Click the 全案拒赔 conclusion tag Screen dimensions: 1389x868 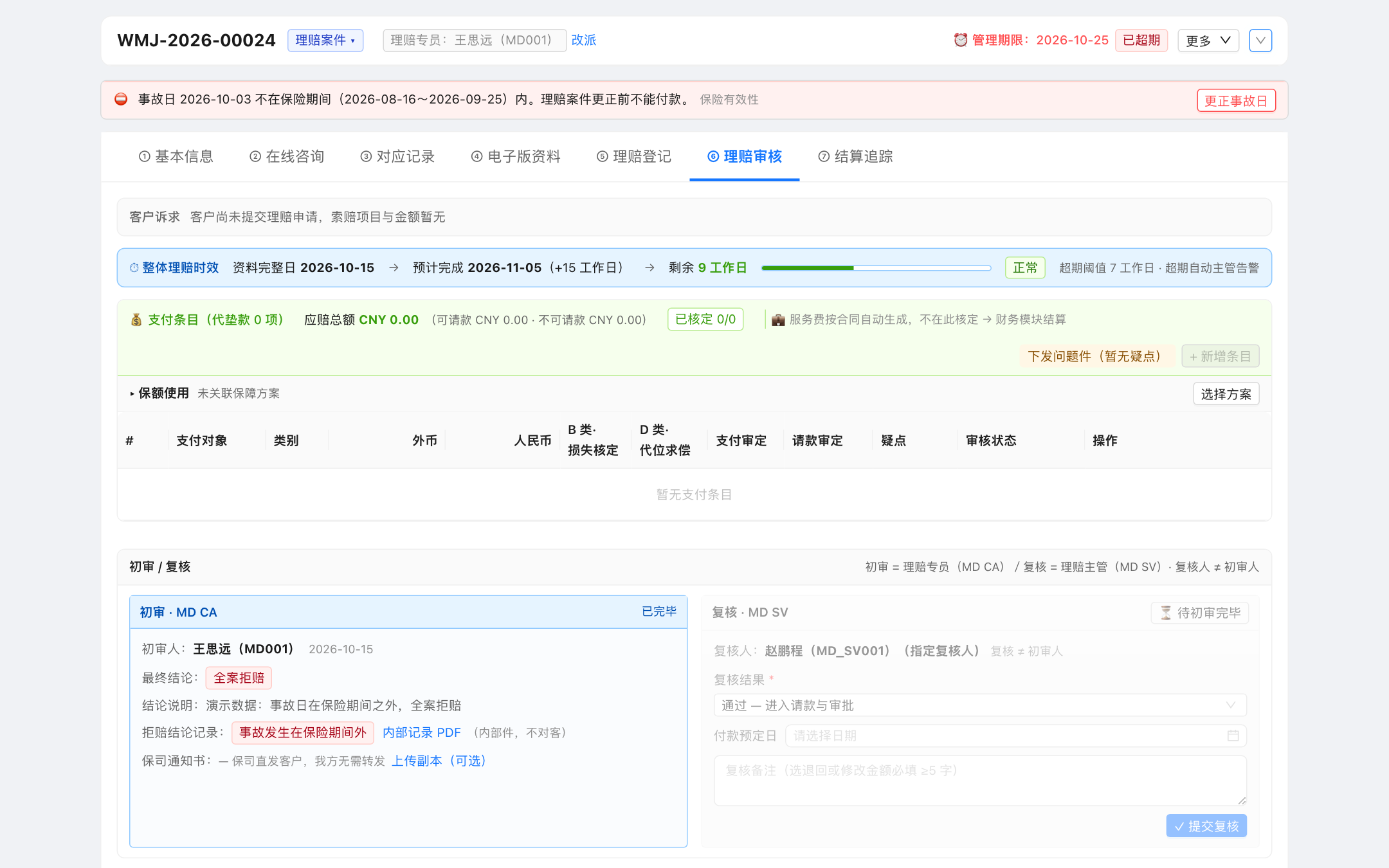tap(239, 678)
